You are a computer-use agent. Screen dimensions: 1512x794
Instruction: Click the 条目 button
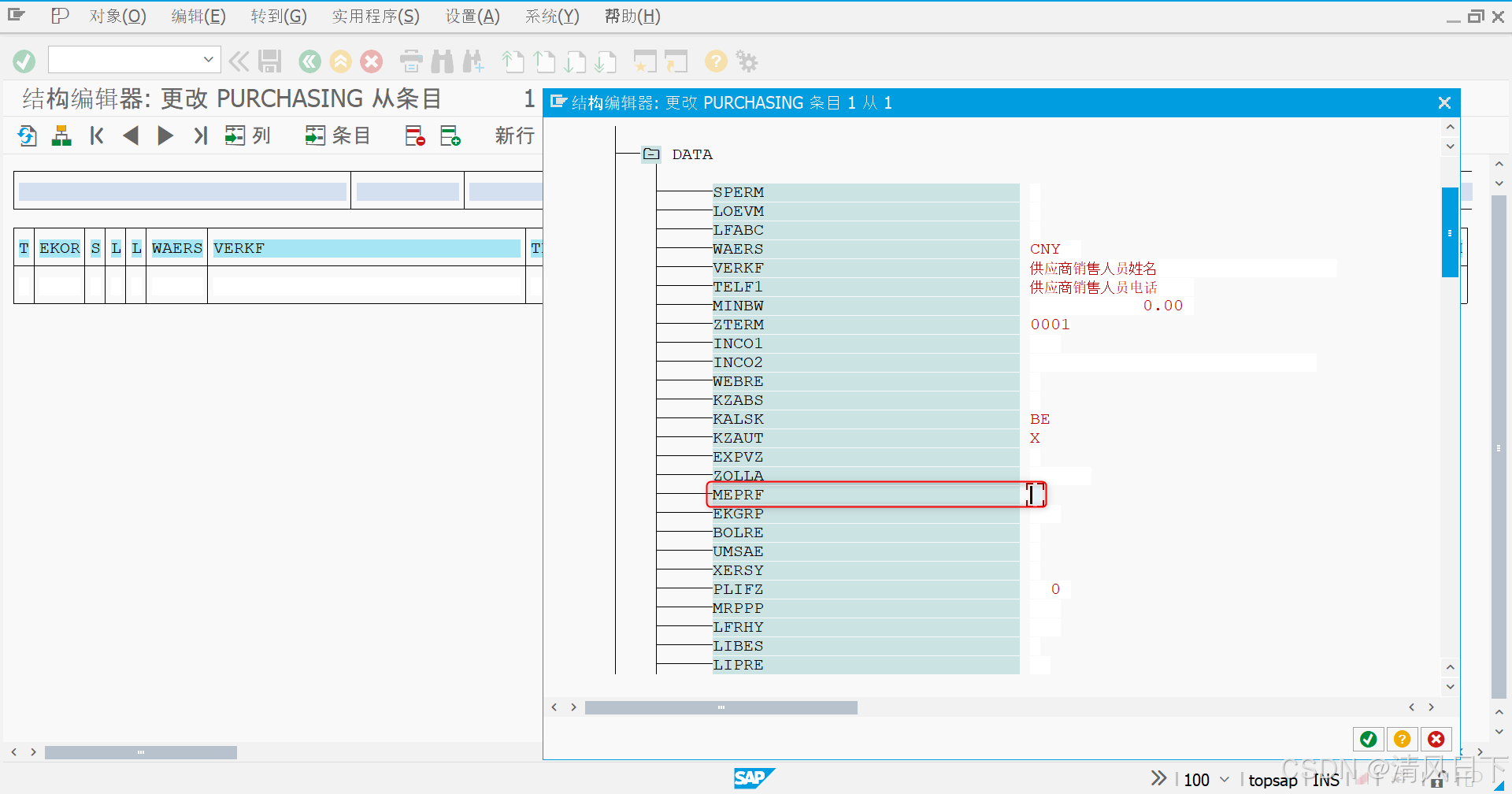(338, 136)
